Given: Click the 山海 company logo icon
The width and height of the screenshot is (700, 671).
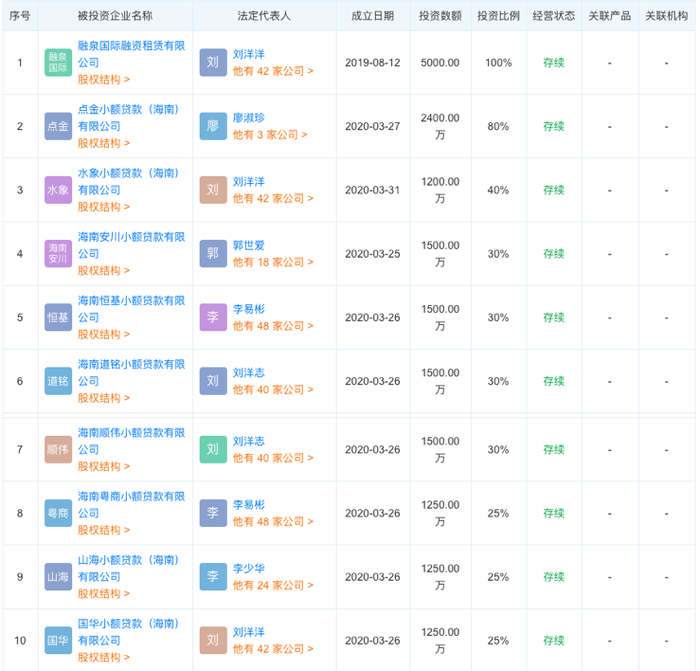Looking at the screenshot, I should pyautogui.click(x=58, y=577).
